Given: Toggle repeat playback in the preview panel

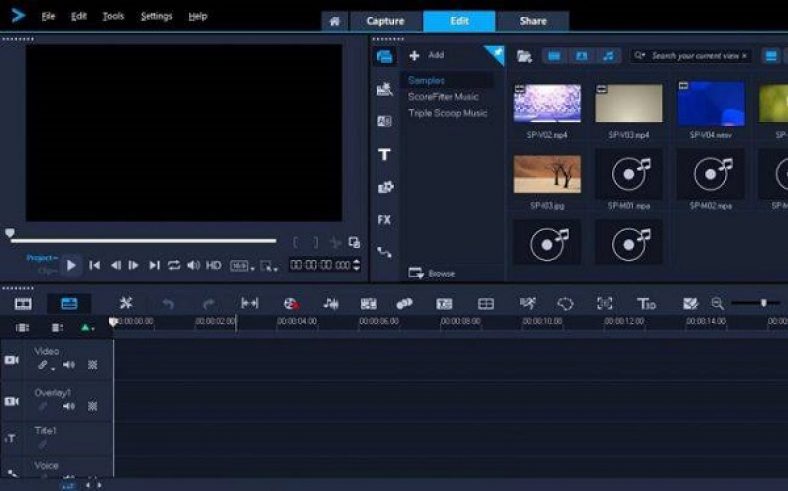Looking at the screenshot, I should [x=174, y=265].
